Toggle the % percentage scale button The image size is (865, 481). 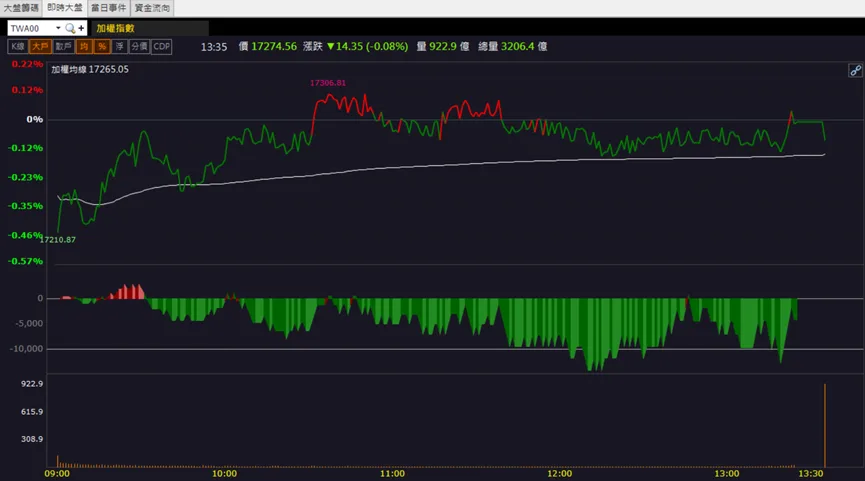point(102,46)
